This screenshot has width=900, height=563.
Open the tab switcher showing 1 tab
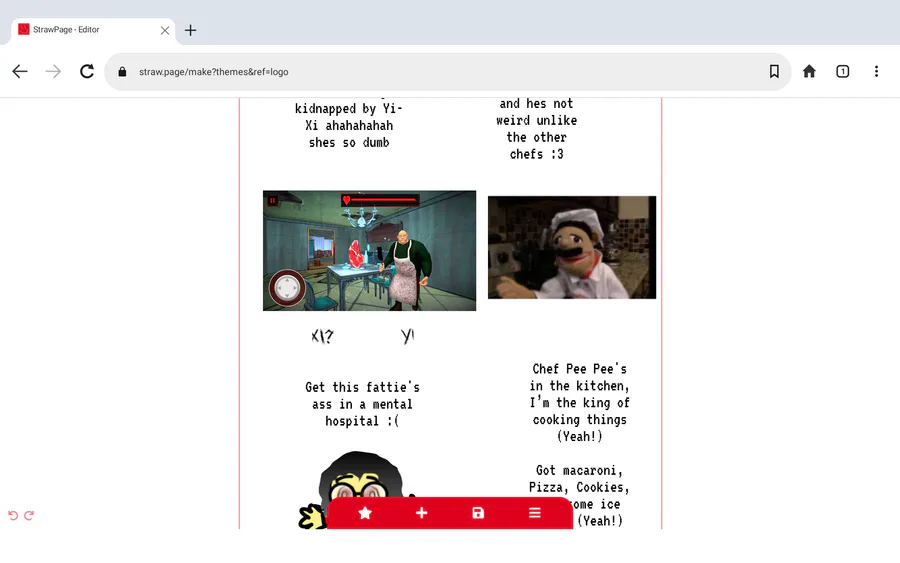point(843,71)
